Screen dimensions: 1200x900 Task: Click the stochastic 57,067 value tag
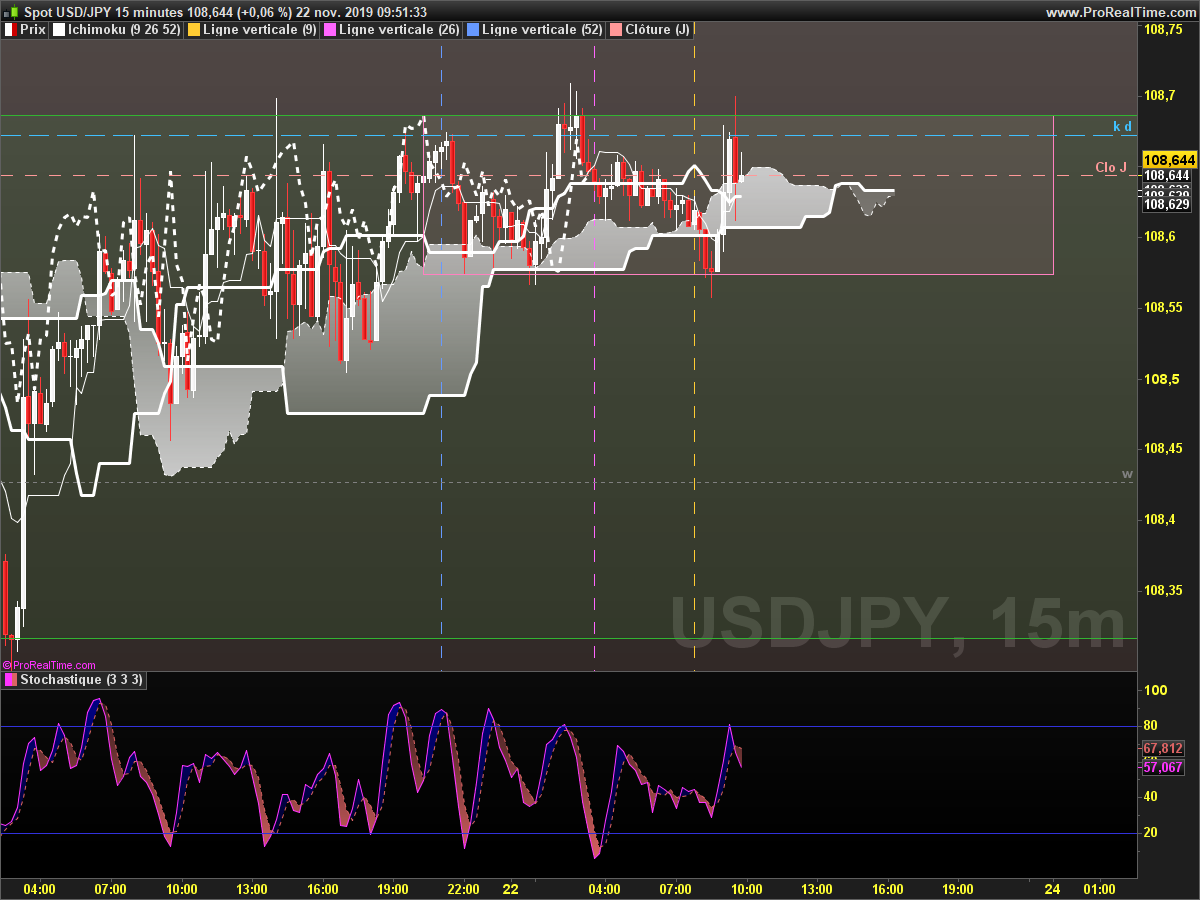pyautogui.click(x=1163, y=767)
